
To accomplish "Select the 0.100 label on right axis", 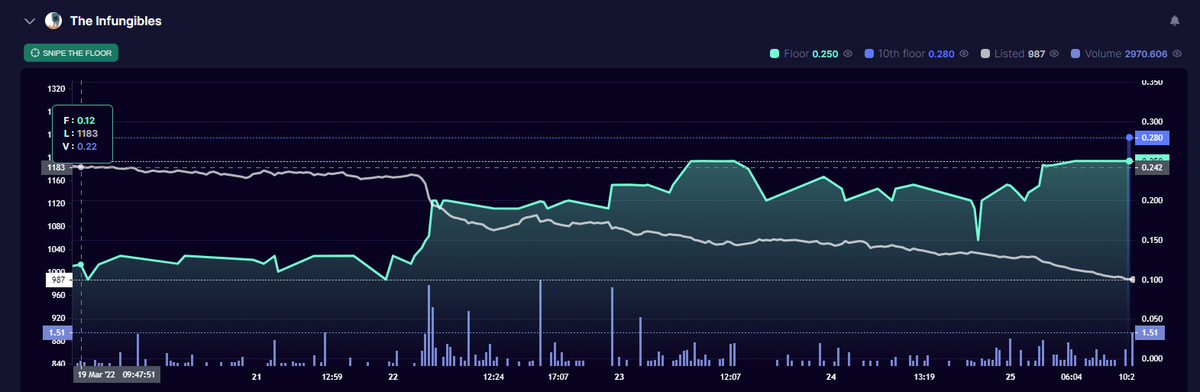I will click(1152, 280).
